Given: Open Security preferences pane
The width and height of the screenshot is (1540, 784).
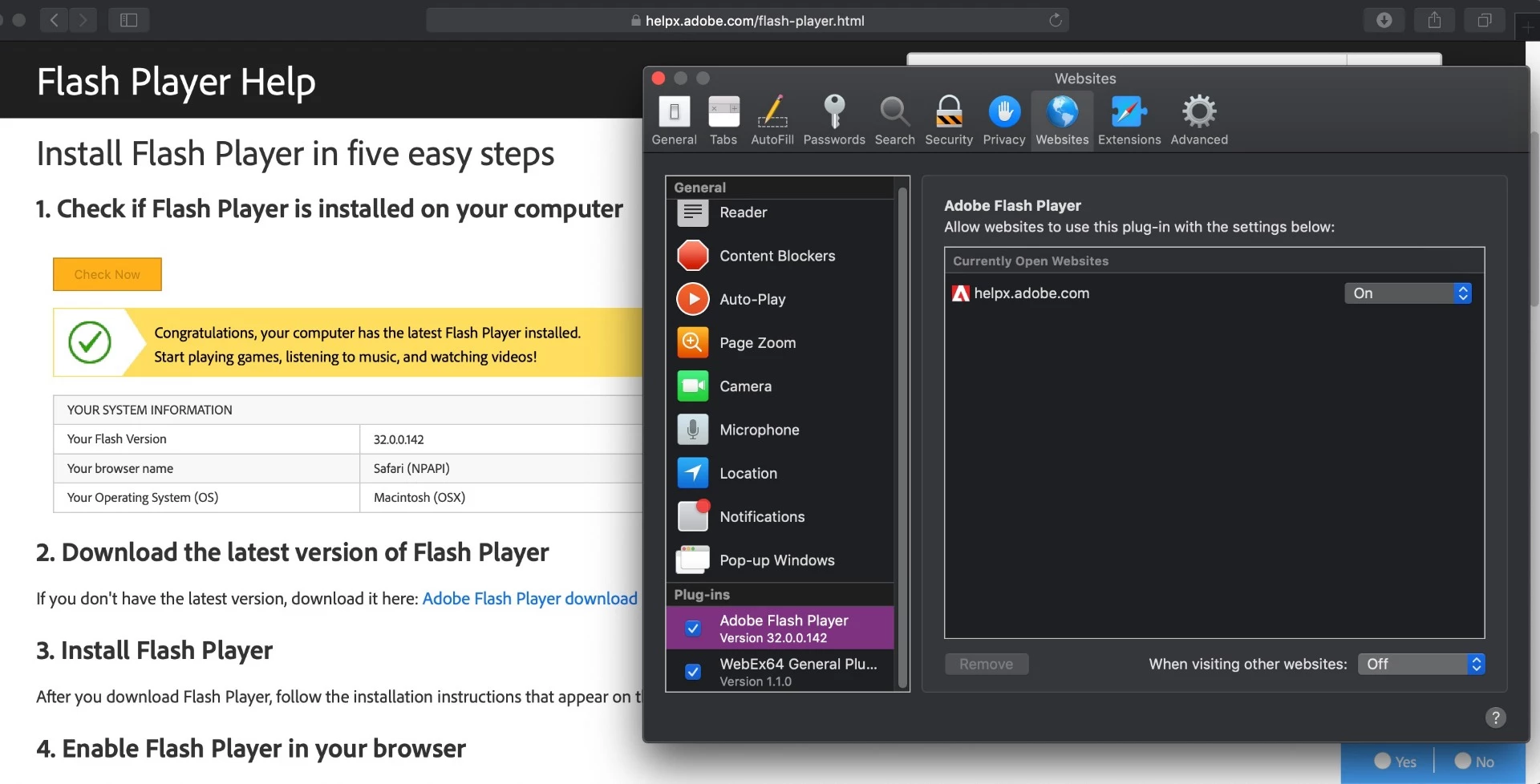Looking at the screenshot, I should (x=949, y=121).
